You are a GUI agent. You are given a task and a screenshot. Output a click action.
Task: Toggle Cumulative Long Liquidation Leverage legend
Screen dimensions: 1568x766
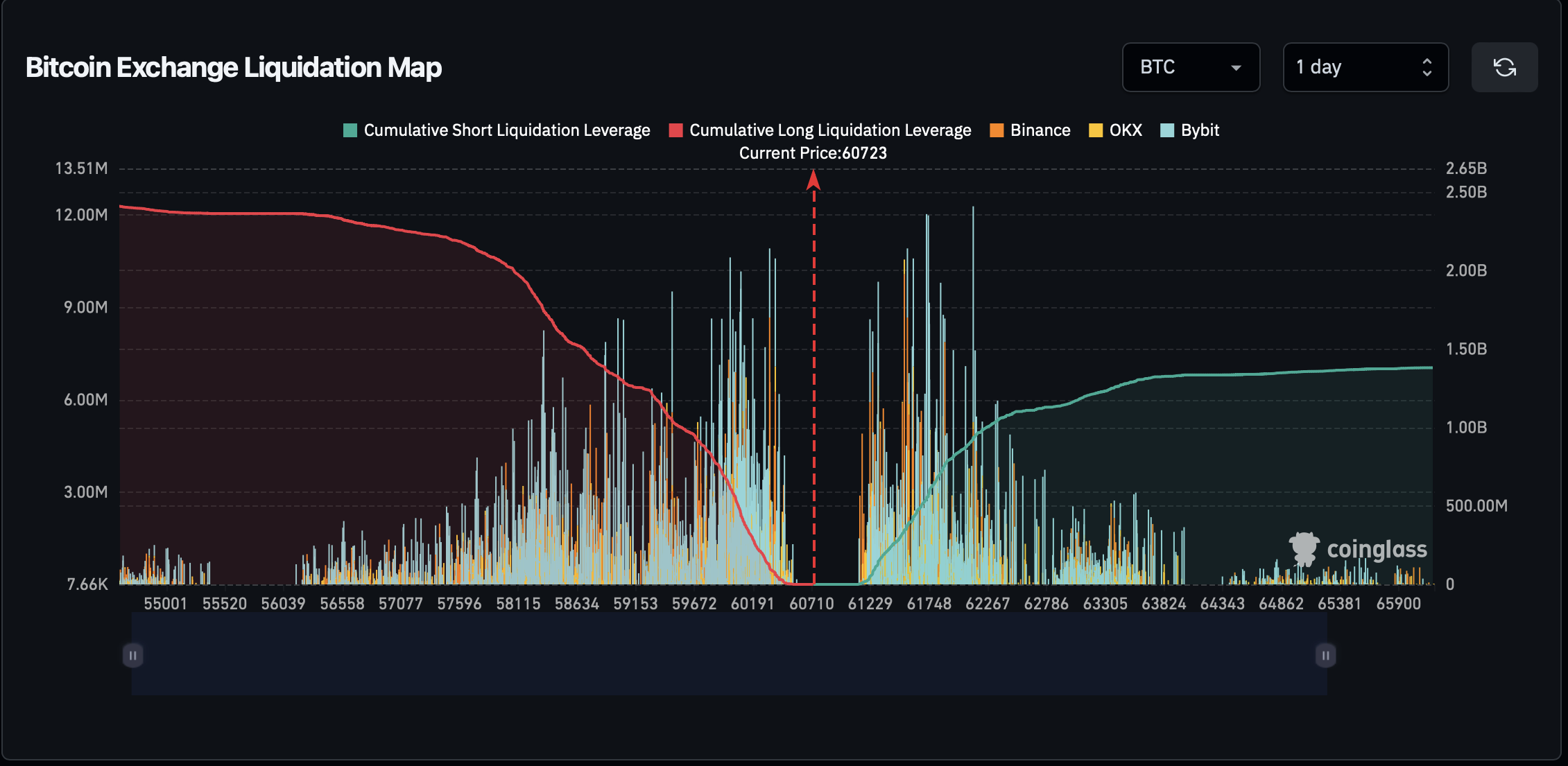820,130
